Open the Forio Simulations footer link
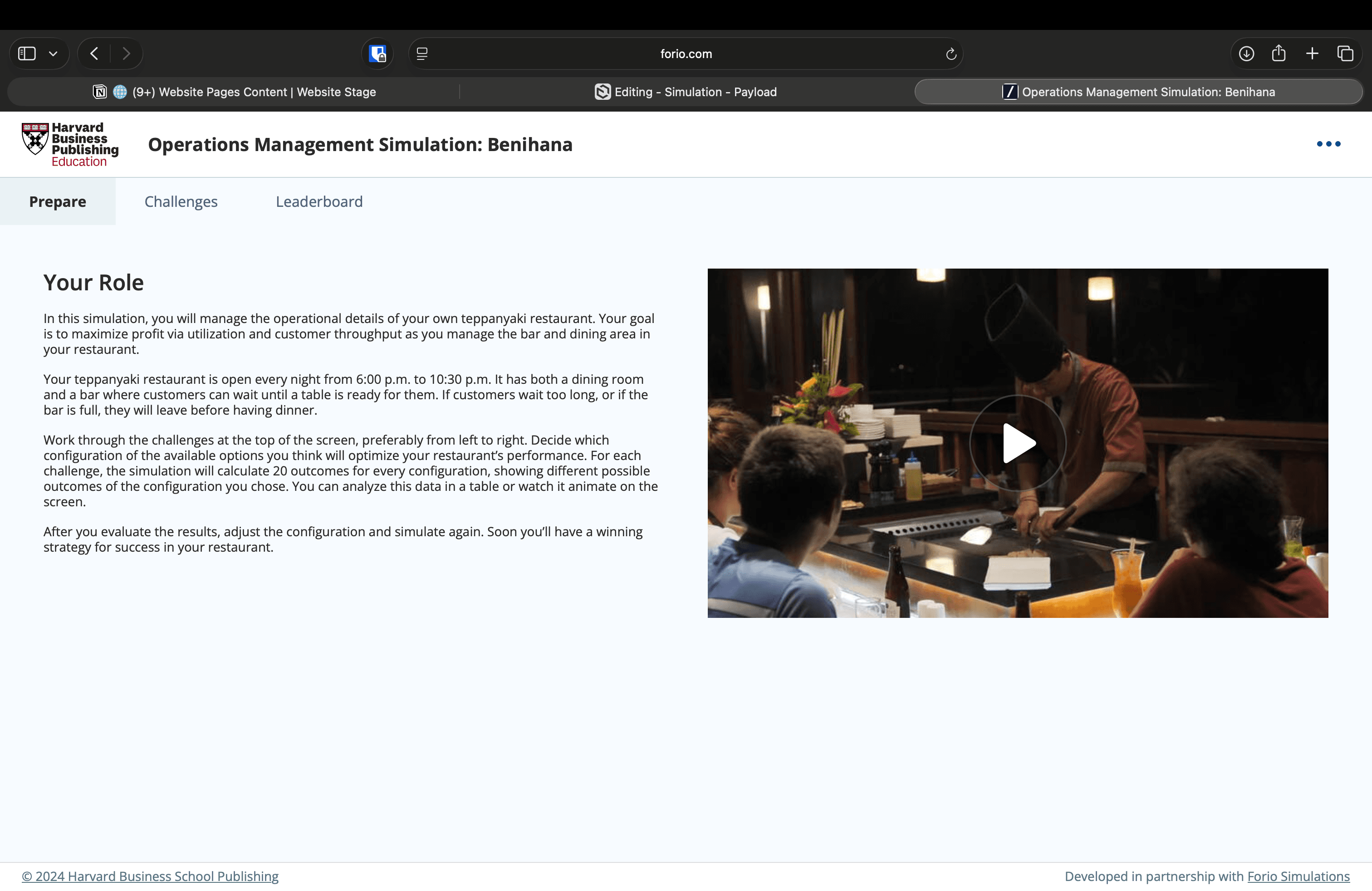Viewport: 1372px width, 891px height. [1298, 876]
